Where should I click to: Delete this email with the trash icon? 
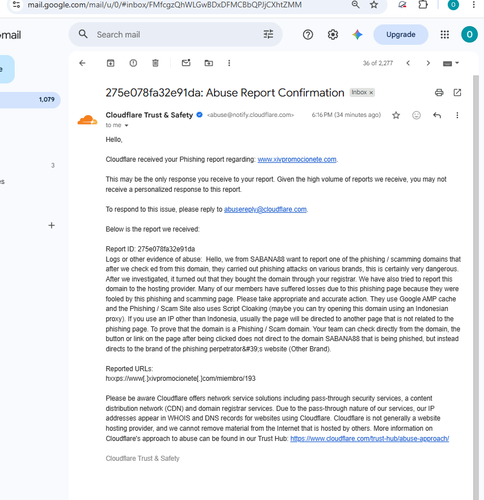[x=155, y=63]
